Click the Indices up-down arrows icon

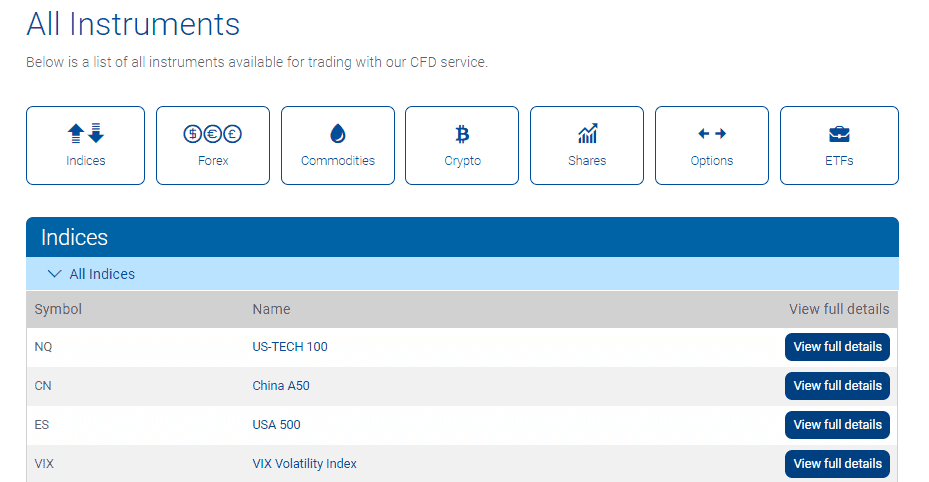85,133
